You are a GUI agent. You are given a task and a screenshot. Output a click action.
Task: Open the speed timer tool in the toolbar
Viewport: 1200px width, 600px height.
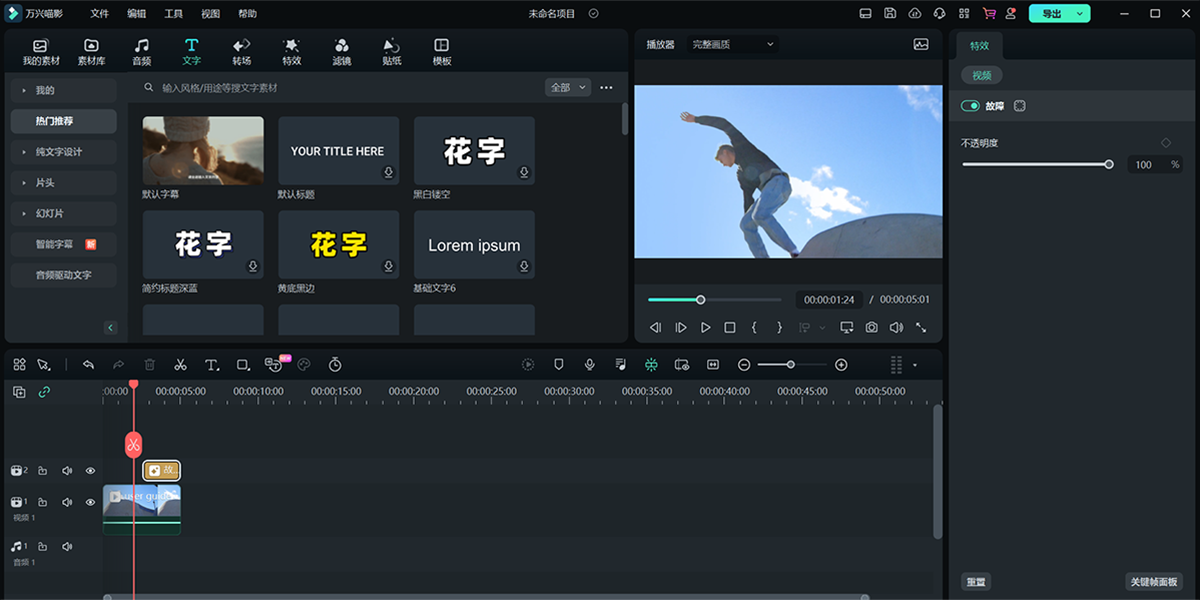(334, 364)
